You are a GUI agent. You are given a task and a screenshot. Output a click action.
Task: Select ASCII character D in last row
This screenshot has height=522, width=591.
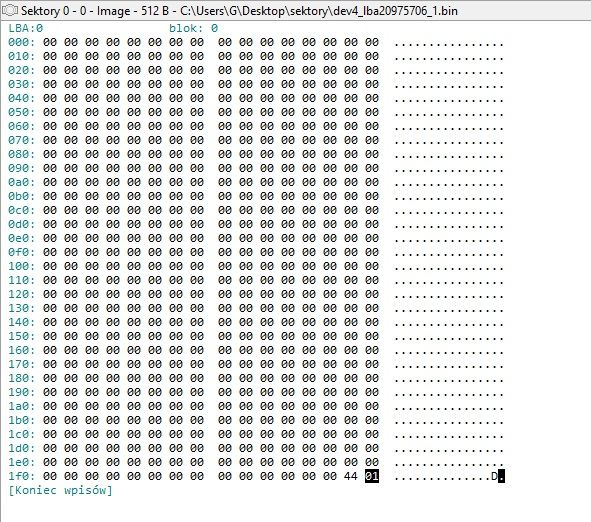coord(494,476)
